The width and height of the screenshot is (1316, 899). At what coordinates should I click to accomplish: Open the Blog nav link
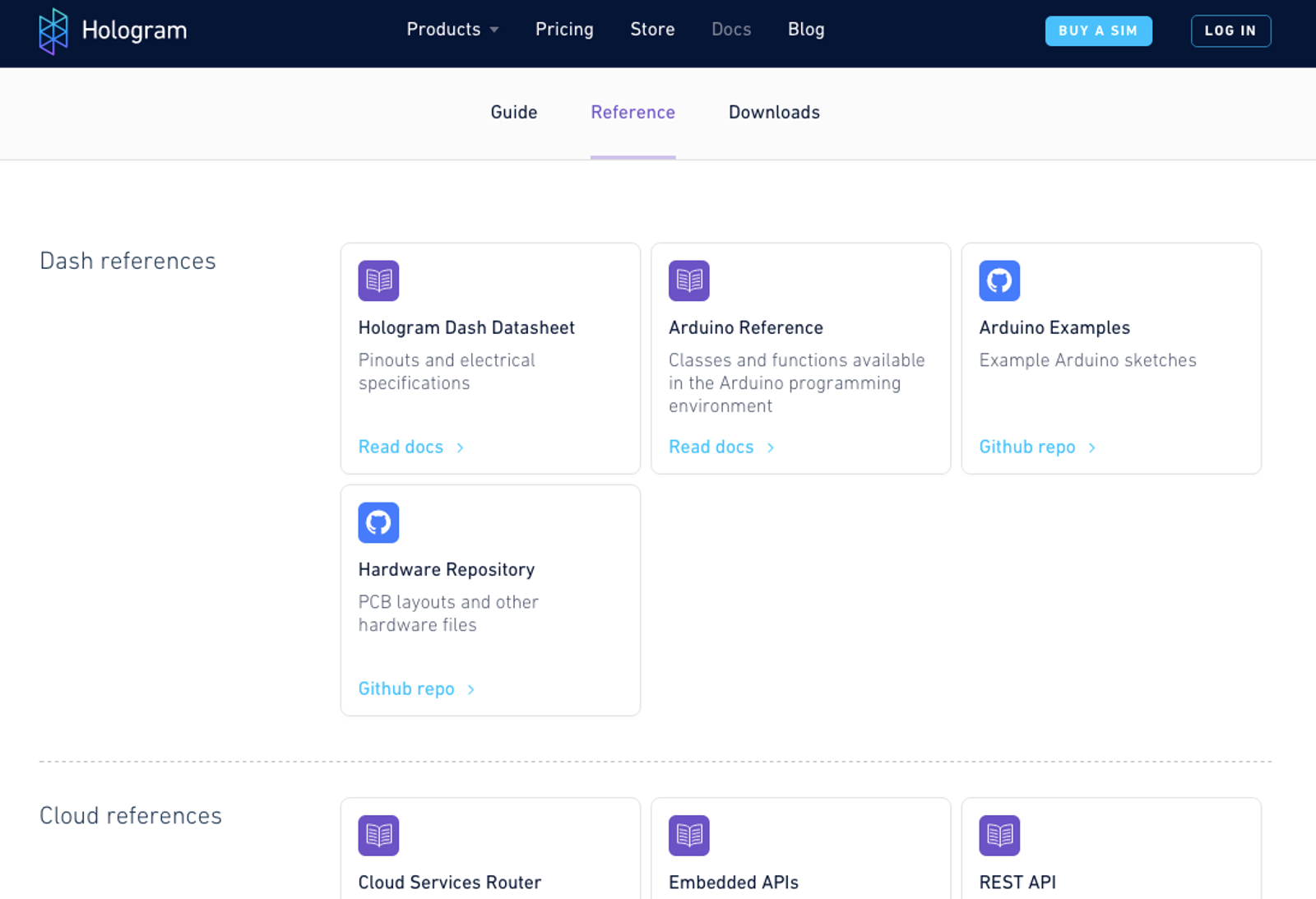(x=806, y=30)
